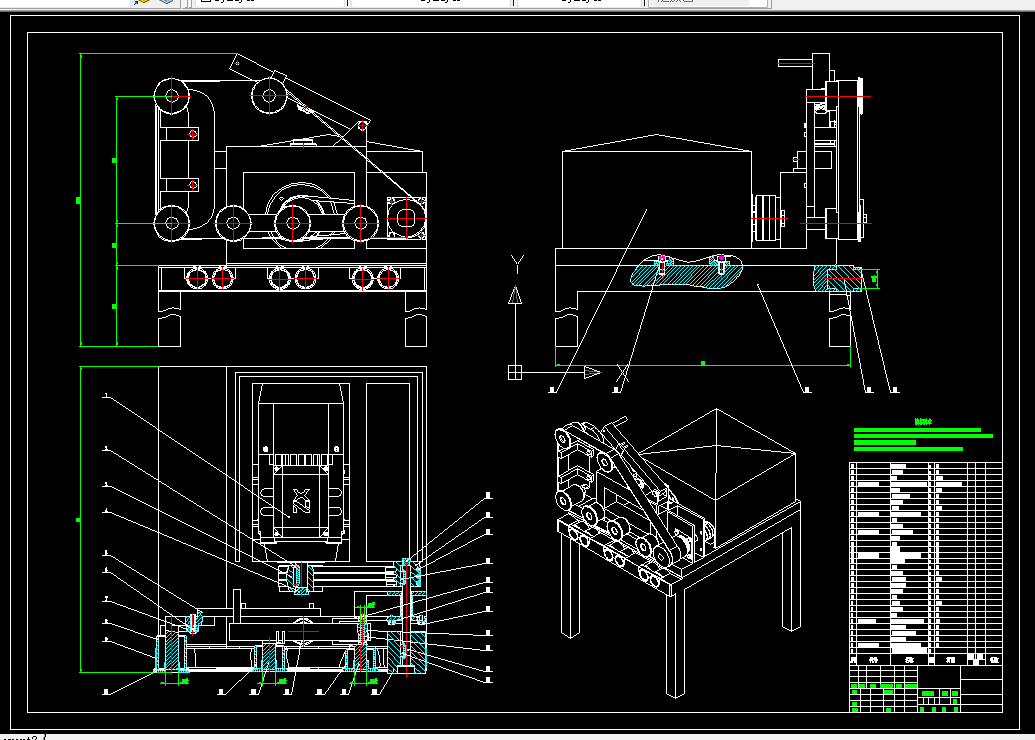Image resolution: width=1035 pixels, height=740 pixels.
Task: Click the green horizontal width dimension under side view
Action: click(x=702, y=364)
